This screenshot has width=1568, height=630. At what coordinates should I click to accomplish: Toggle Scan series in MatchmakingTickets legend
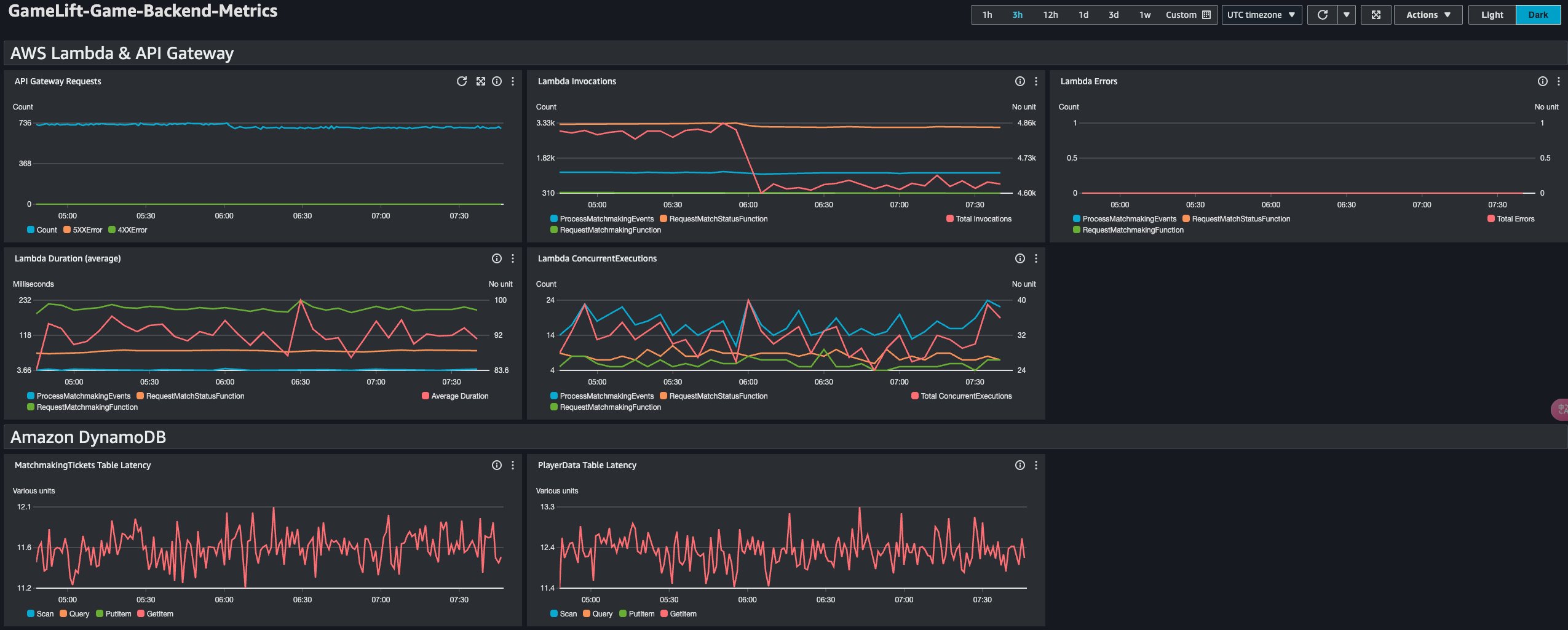point(41,614)
